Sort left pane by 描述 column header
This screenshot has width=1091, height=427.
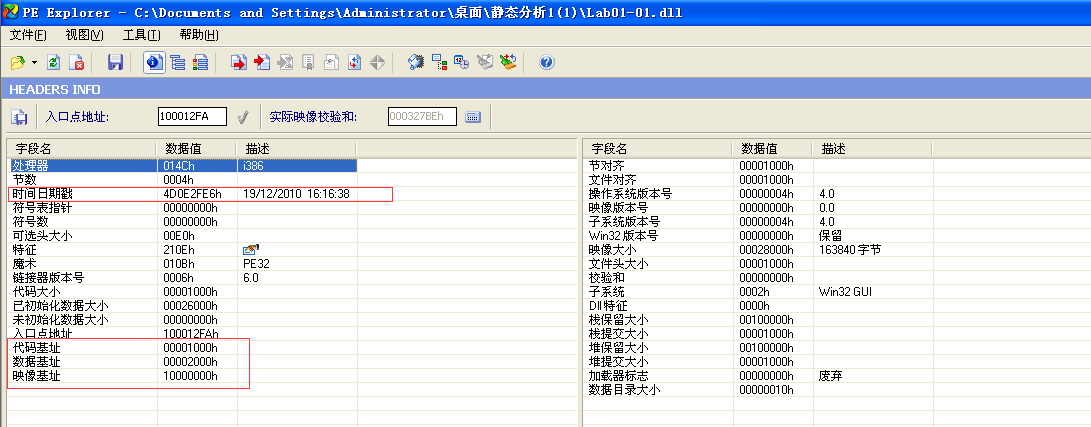pyautogui.click(x=297, y=149)
